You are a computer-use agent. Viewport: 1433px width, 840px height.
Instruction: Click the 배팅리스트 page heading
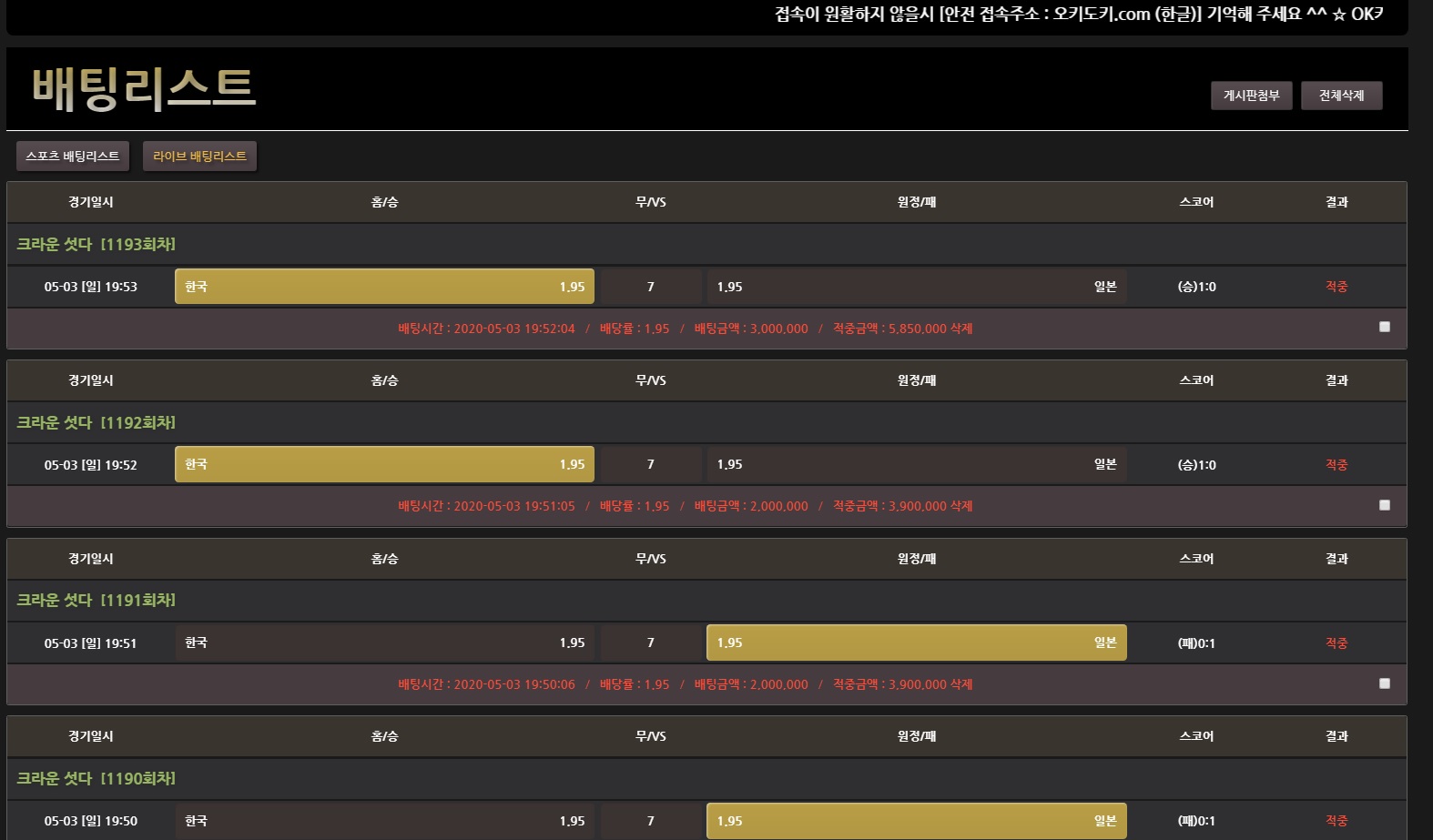point(144,88)
